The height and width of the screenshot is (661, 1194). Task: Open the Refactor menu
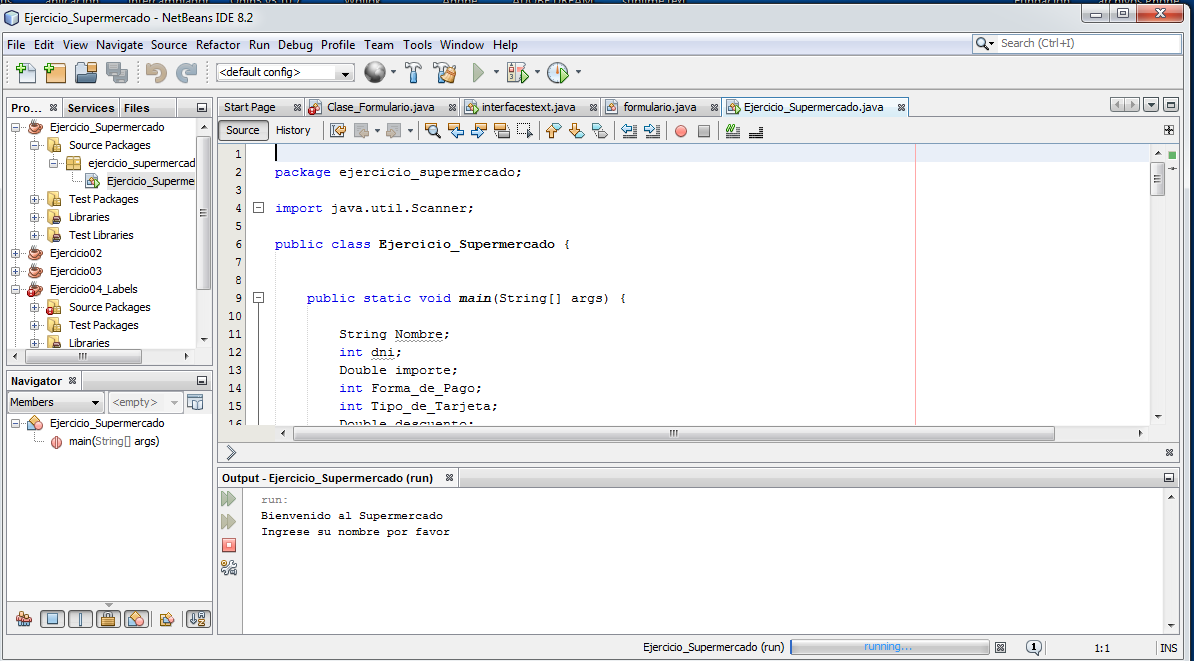point(221,44)
